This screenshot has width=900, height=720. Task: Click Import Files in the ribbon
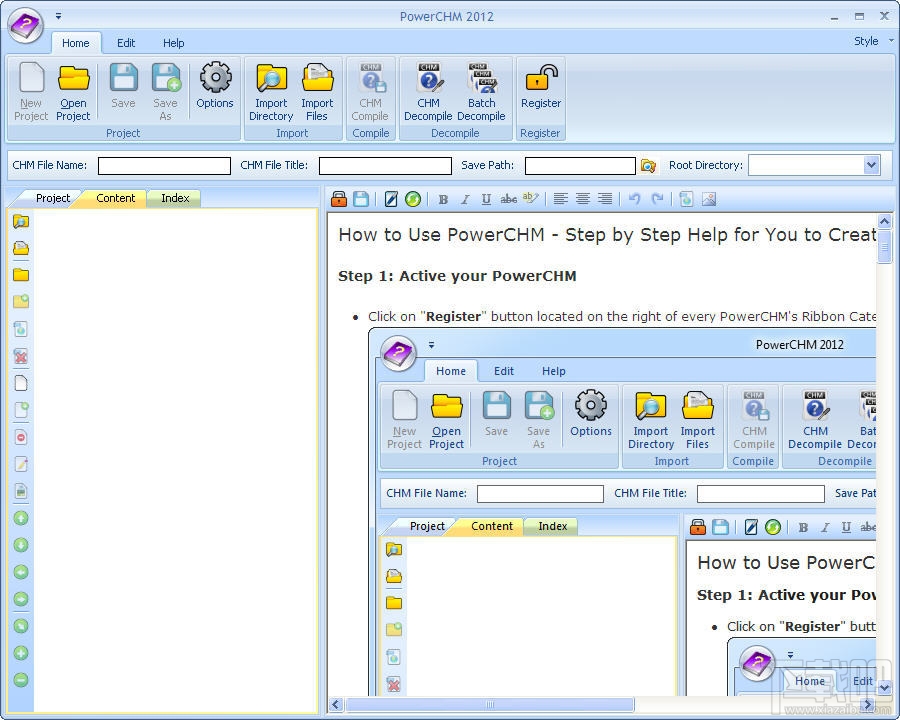[x=317, y=92]
